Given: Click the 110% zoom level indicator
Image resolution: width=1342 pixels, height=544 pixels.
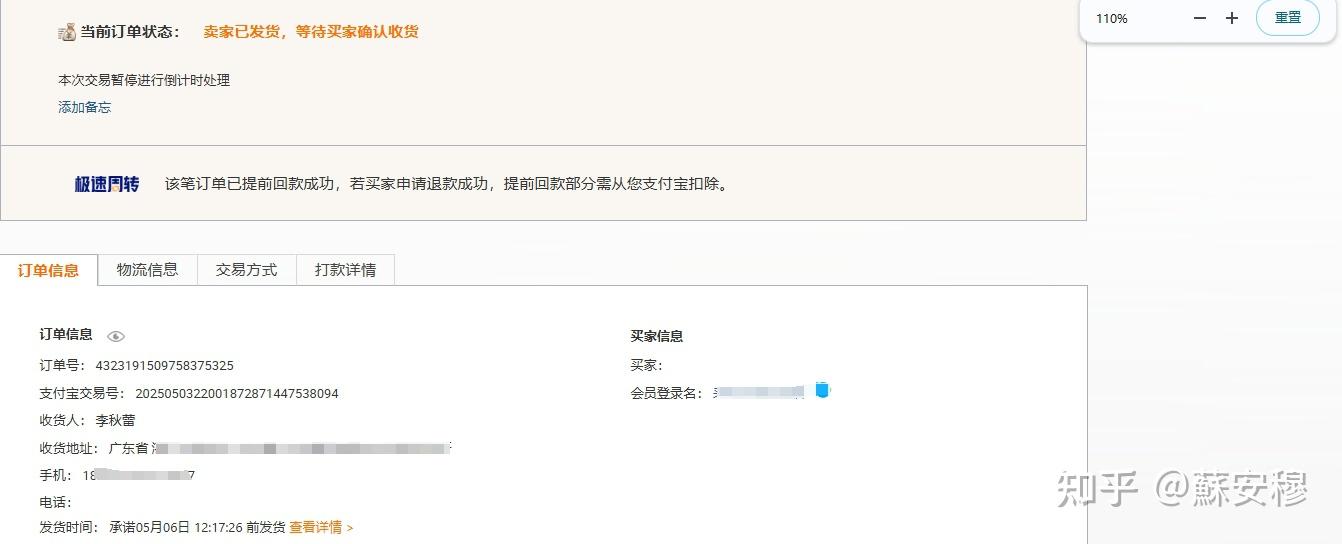Looking at the screenshot, I should tap(1112, 19).
